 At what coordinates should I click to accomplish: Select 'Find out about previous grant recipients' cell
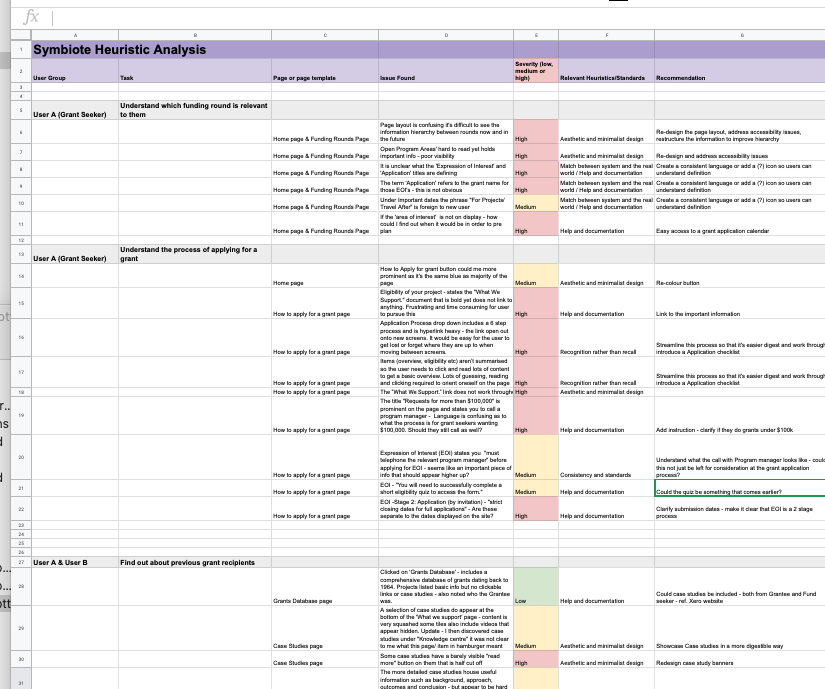pos(195,562)
